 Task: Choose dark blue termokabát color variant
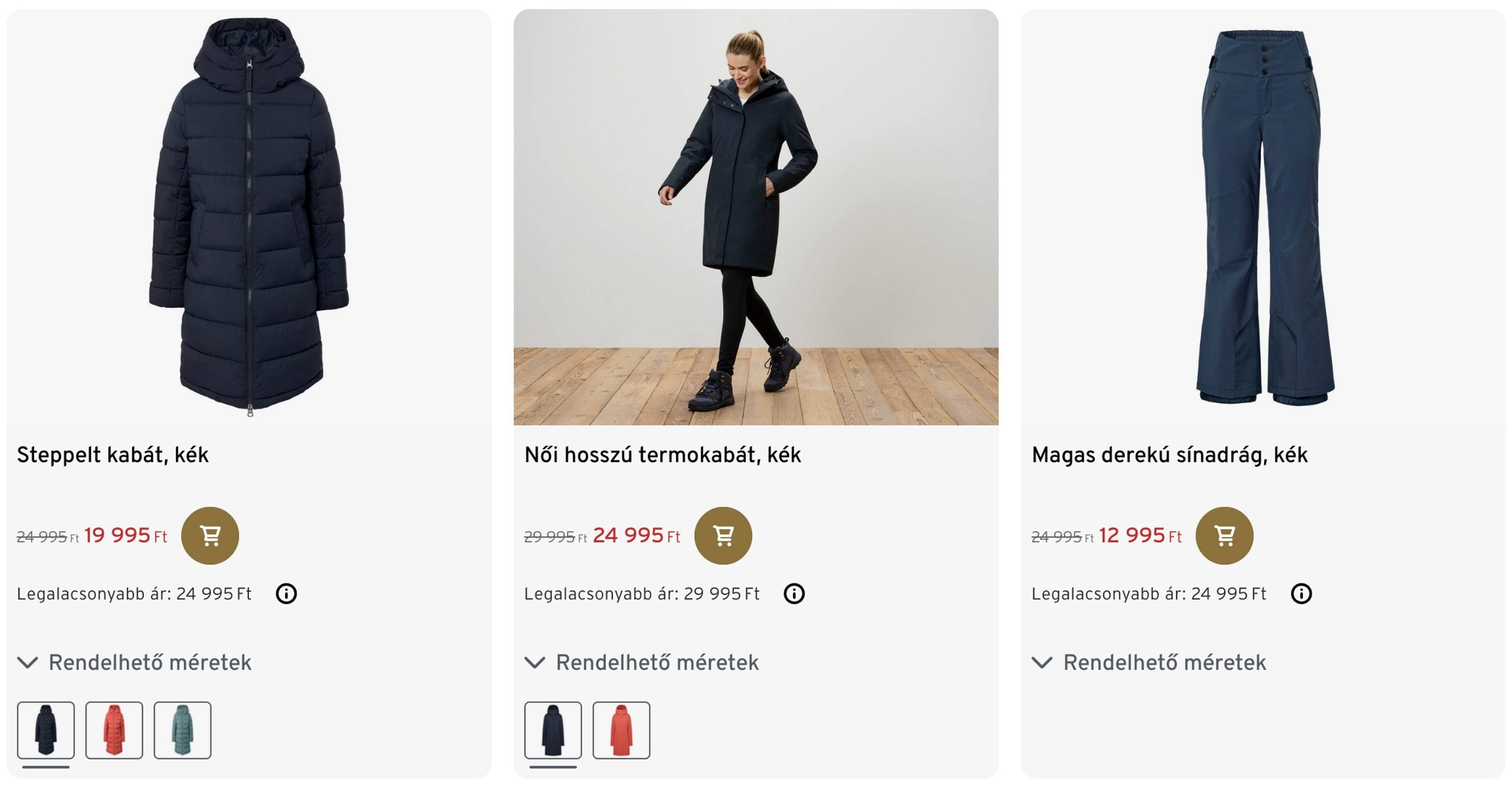point(553,730)
